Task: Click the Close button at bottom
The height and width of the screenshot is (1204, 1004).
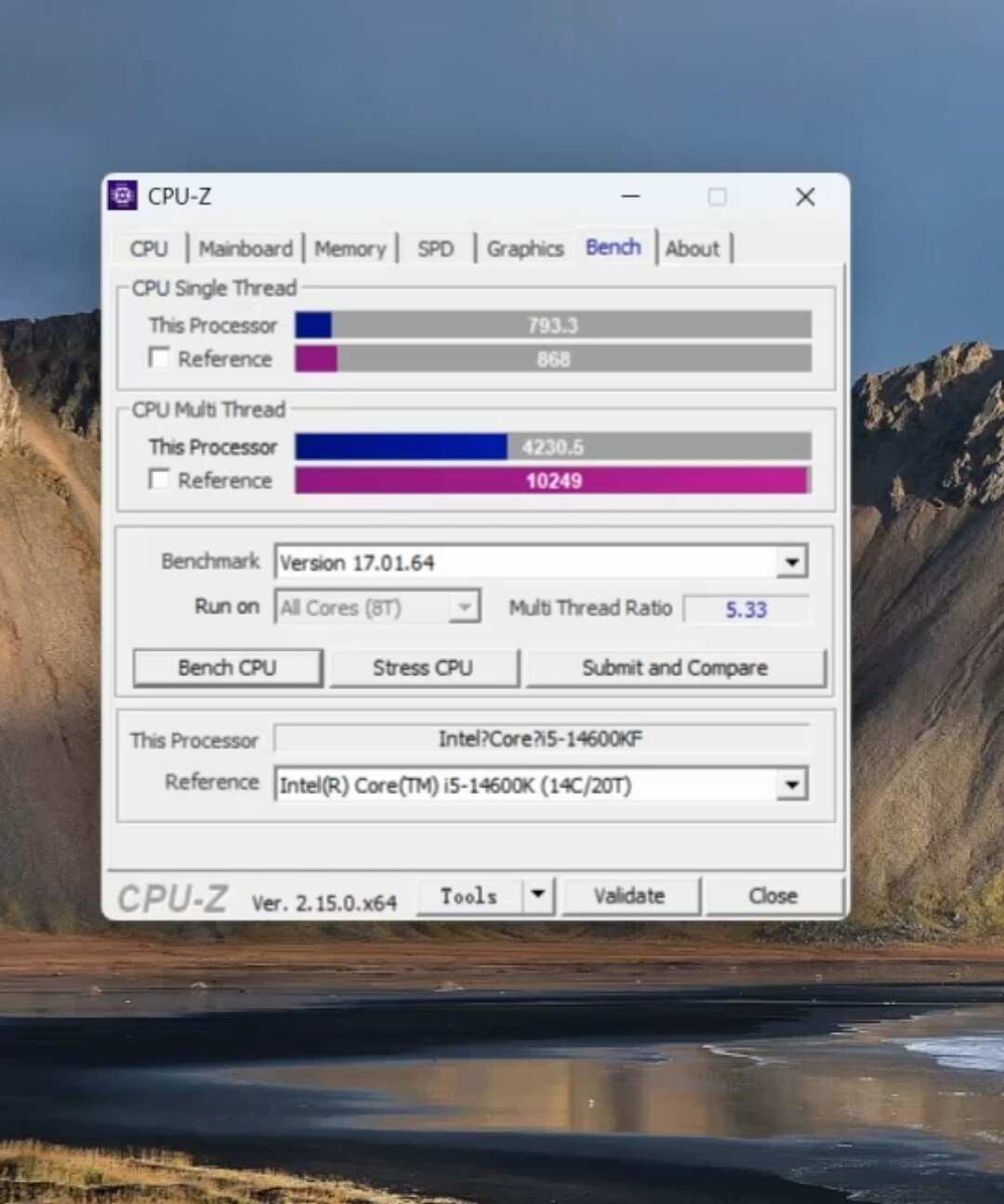Action: coord(773,896)
